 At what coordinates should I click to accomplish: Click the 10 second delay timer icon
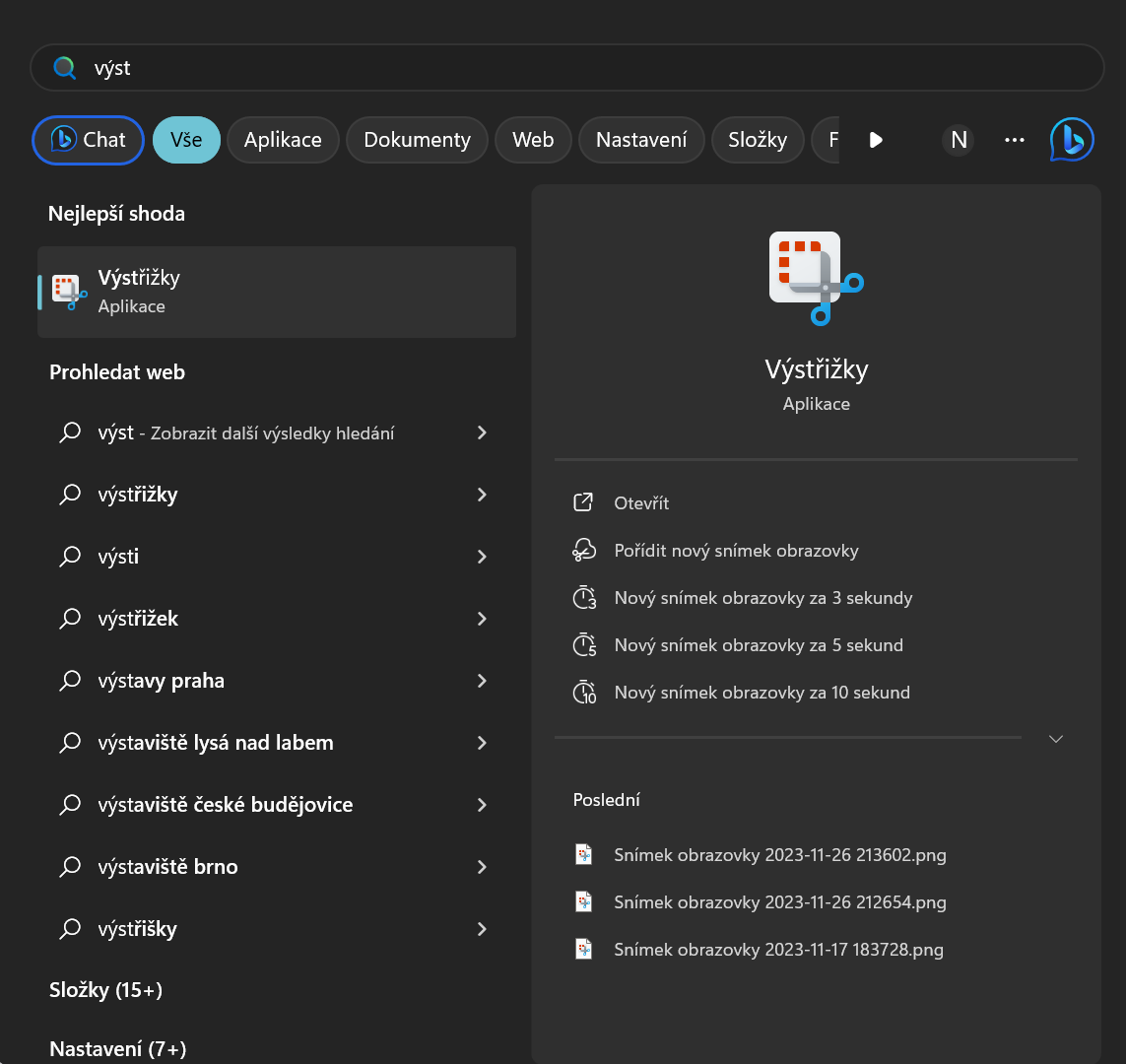click(x=584, y=693)
